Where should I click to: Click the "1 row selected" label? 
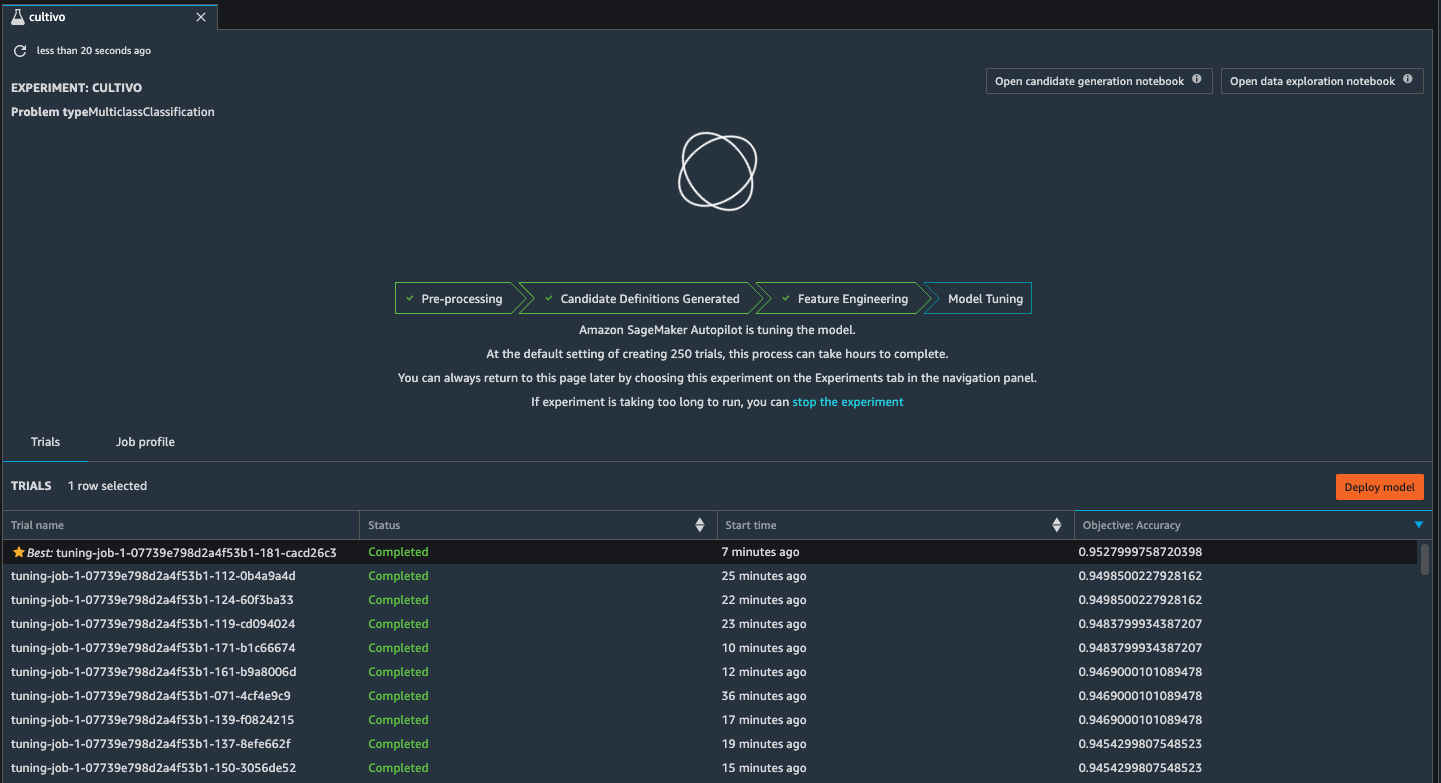107,486
